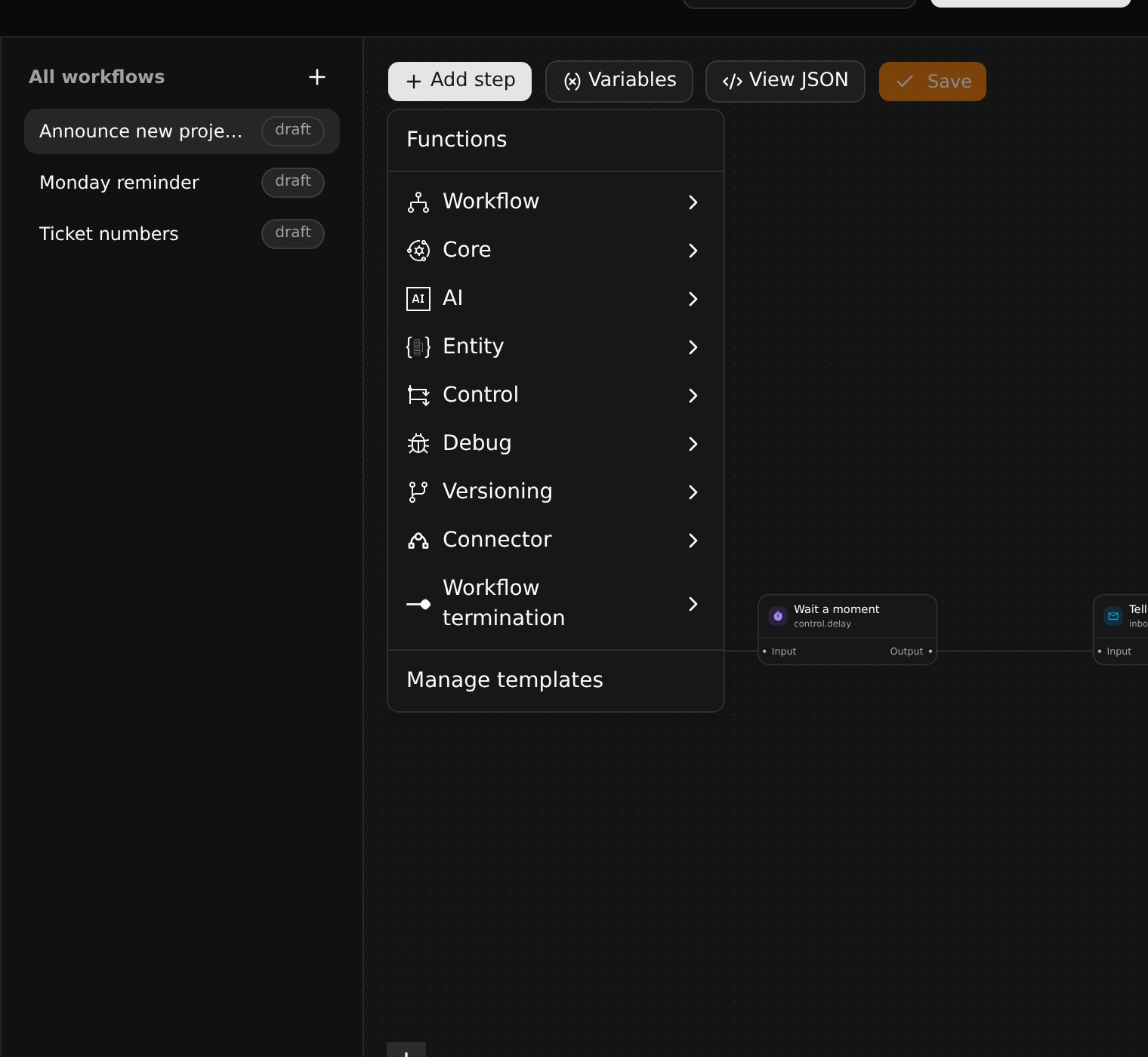1148x1057 pixels.
Task: Click the AI boxed icon
Action: tap(418, 298)
